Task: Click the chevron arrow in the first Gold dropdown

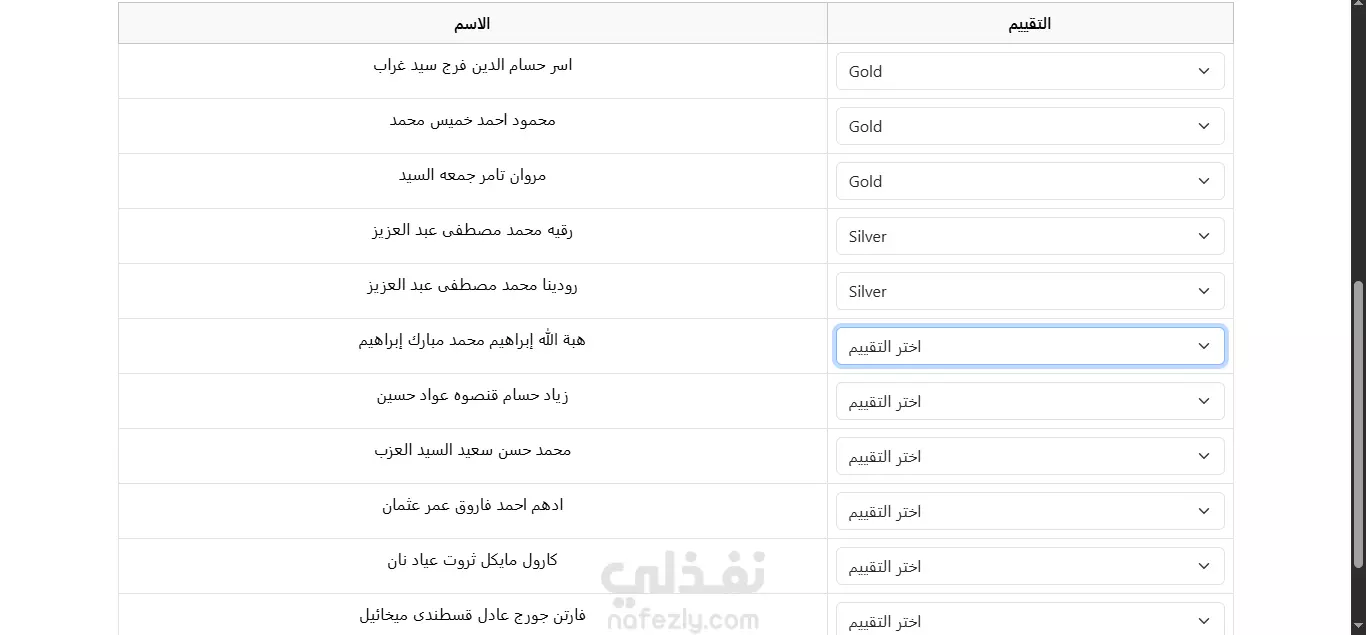Action: tap(1204, 71)
